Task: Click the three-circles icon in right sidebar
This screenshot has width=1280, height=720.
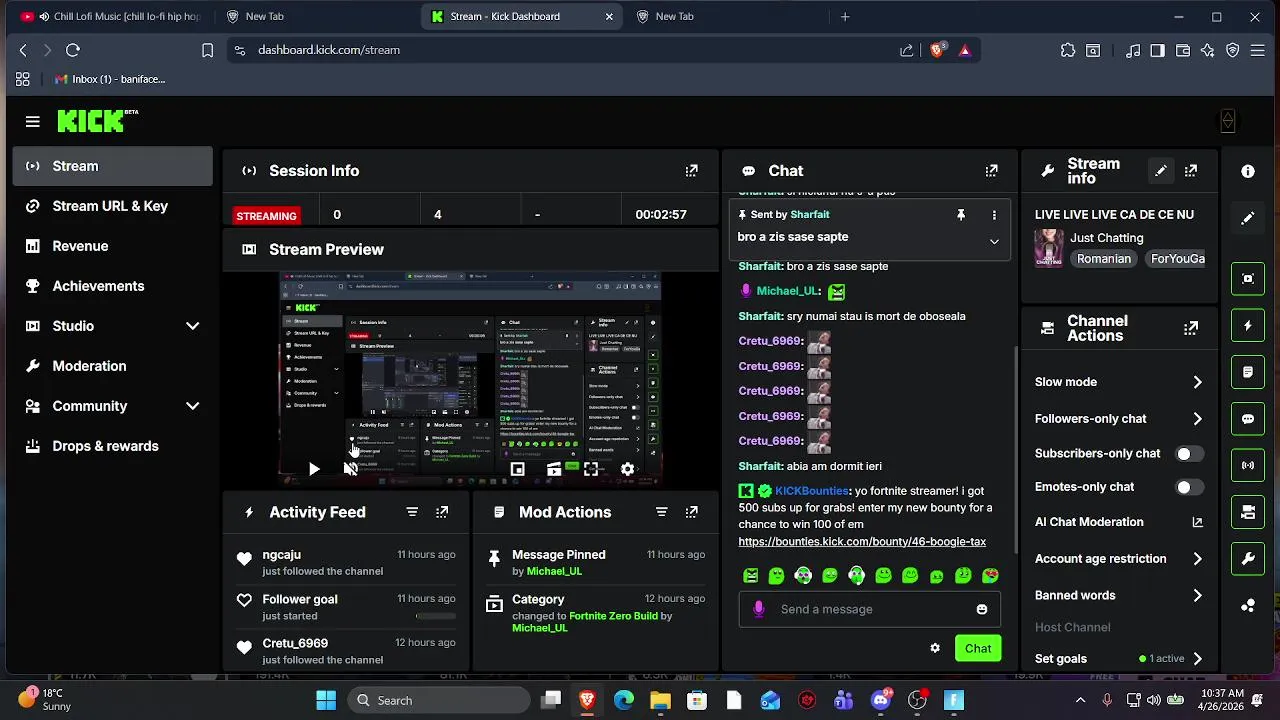Action: 1248,605
